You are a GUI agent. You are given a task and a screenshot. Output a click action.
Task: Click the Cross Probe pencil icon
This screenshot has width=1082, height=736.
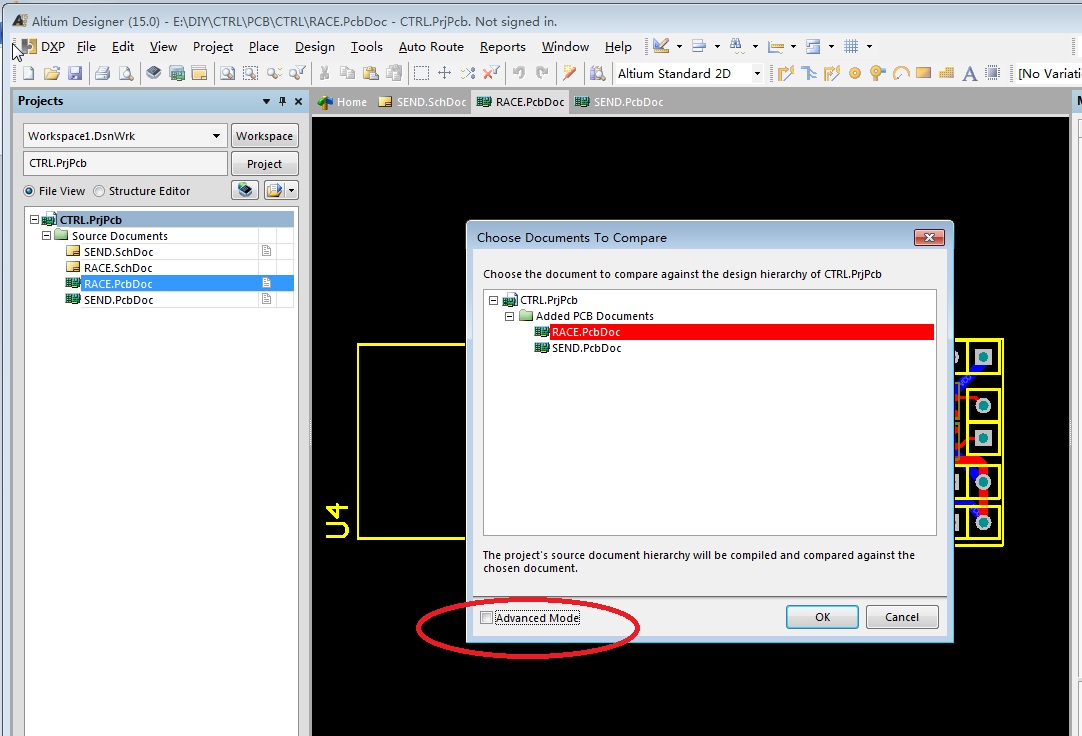pyautogui.click(x=569, y=73)
